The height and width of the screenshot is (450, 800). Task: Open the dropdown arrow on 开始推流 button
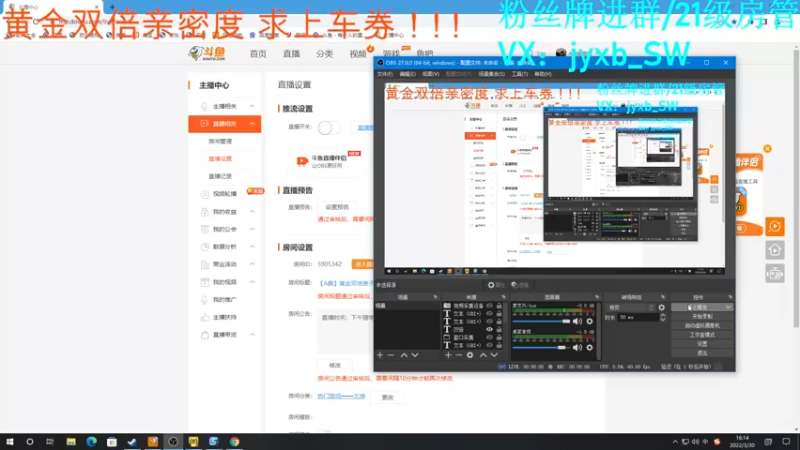coord(728,308)
